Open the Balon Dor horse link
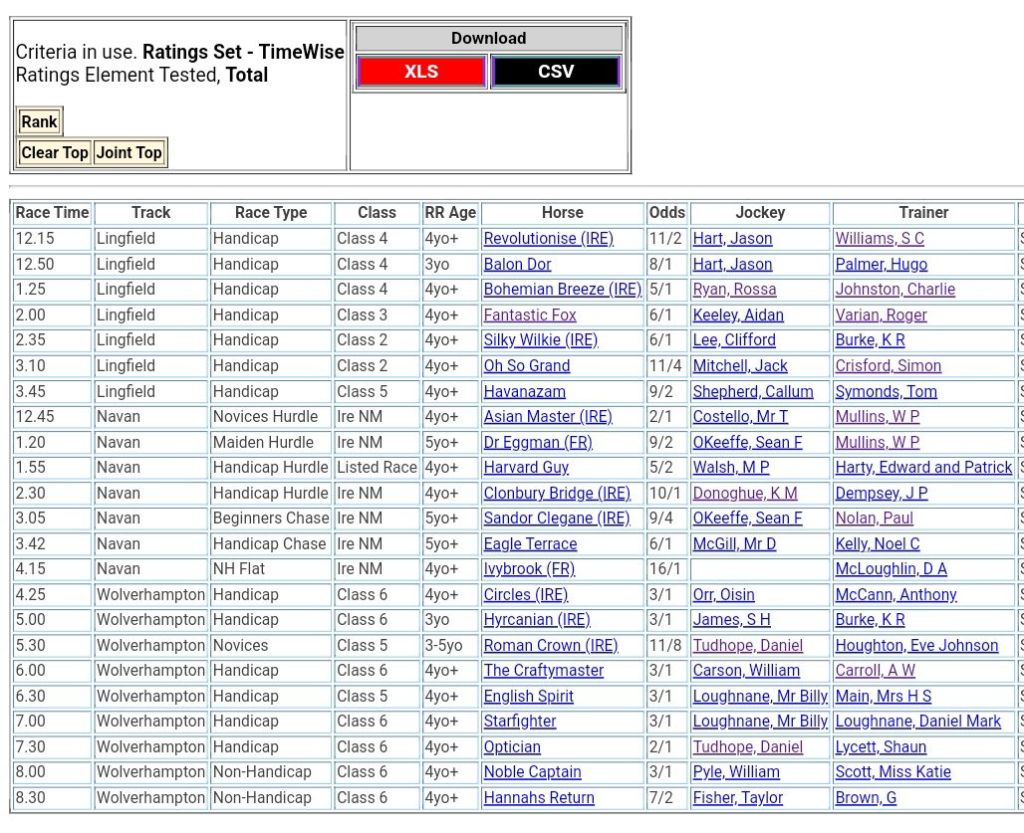Viewport: 1024px width, 833px height. coord(517,265)
